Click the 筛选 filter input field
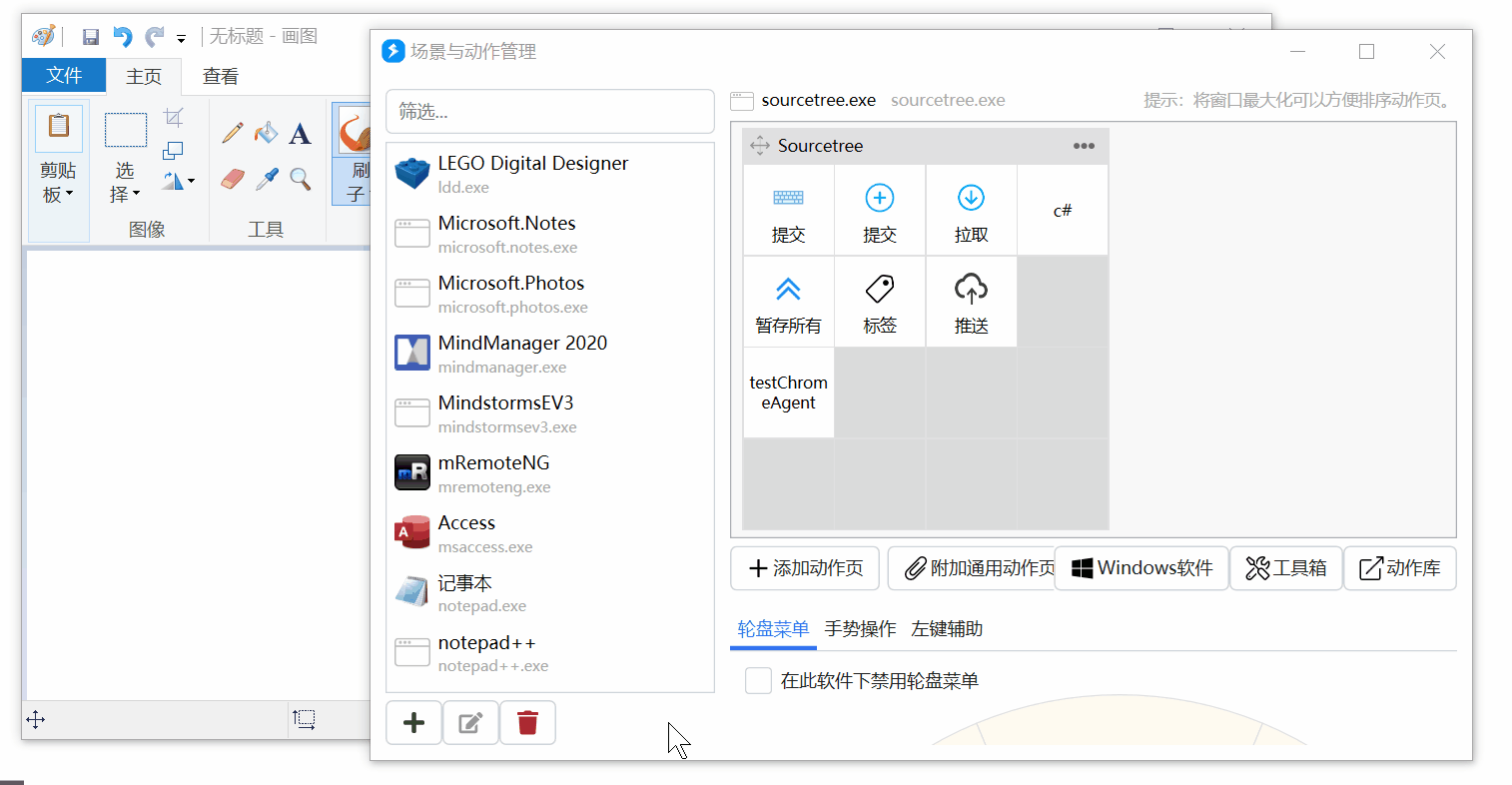The image size is (1512, 785). 550,111
